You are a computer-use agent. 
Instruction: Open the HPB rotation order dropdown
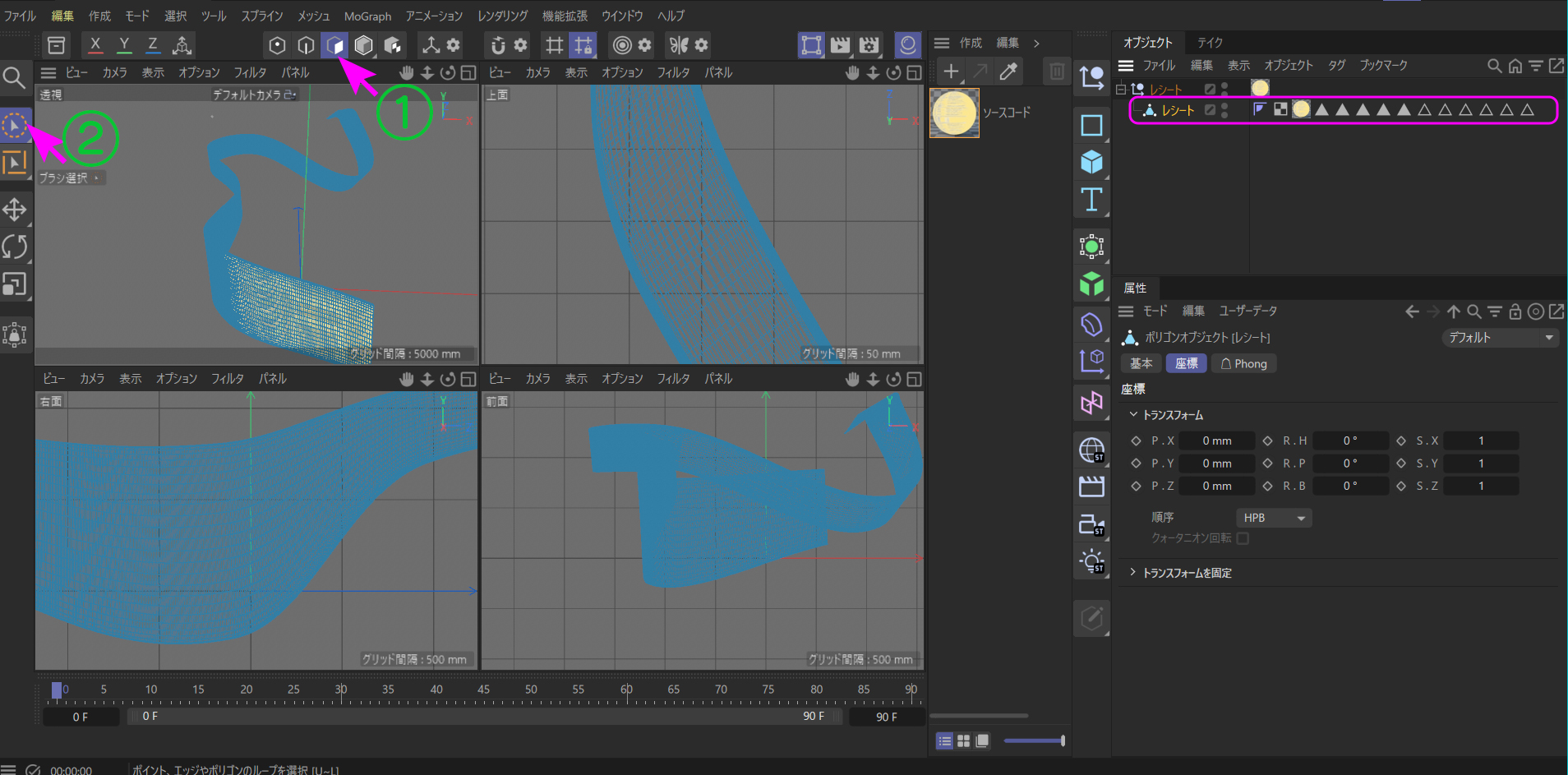[1273, 518]
